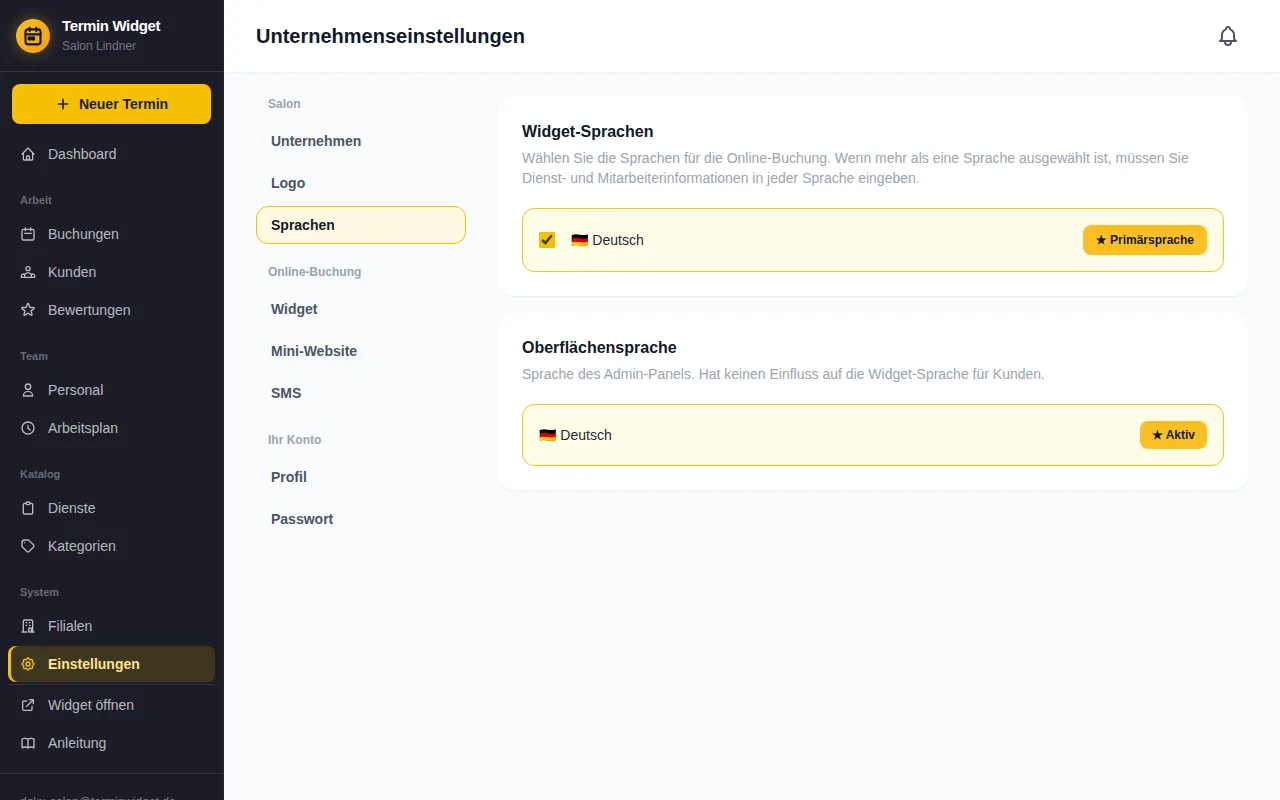
Task: Create a new appointment with Neuer Termin
Action: click(x=111, y=104)
